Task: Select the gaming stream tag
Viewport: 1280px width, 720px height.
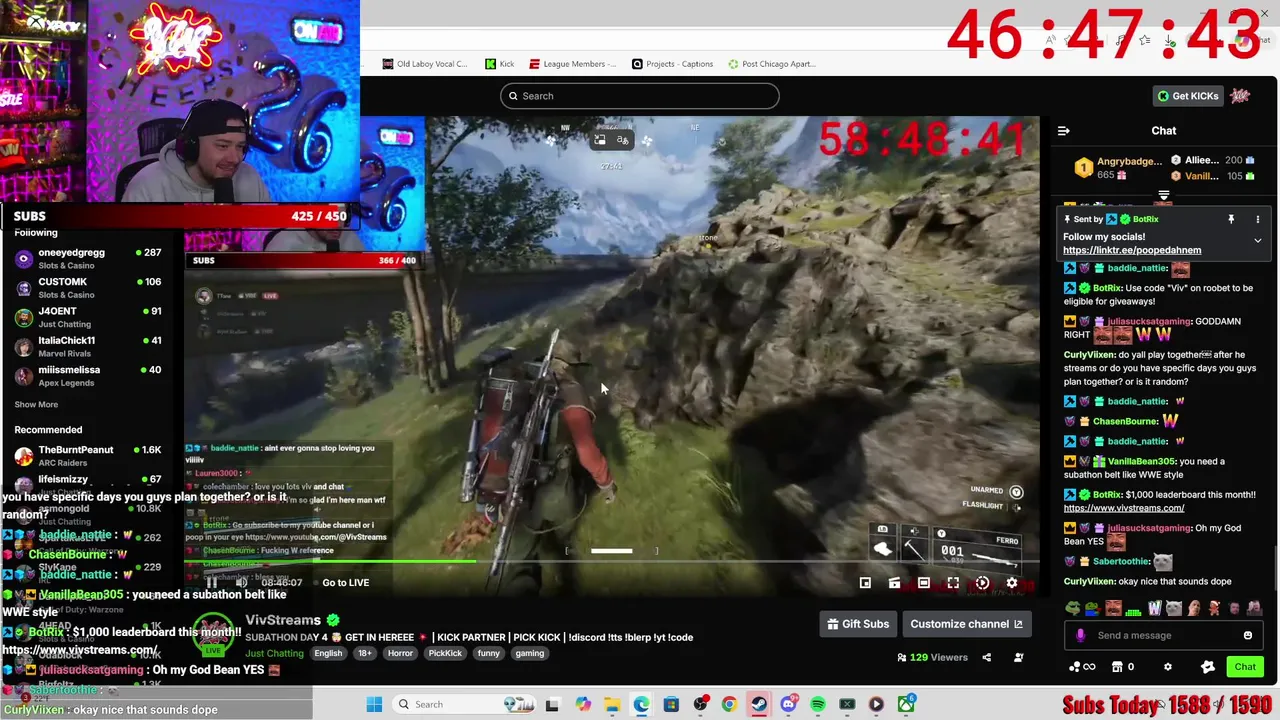Action: [530, 654]
